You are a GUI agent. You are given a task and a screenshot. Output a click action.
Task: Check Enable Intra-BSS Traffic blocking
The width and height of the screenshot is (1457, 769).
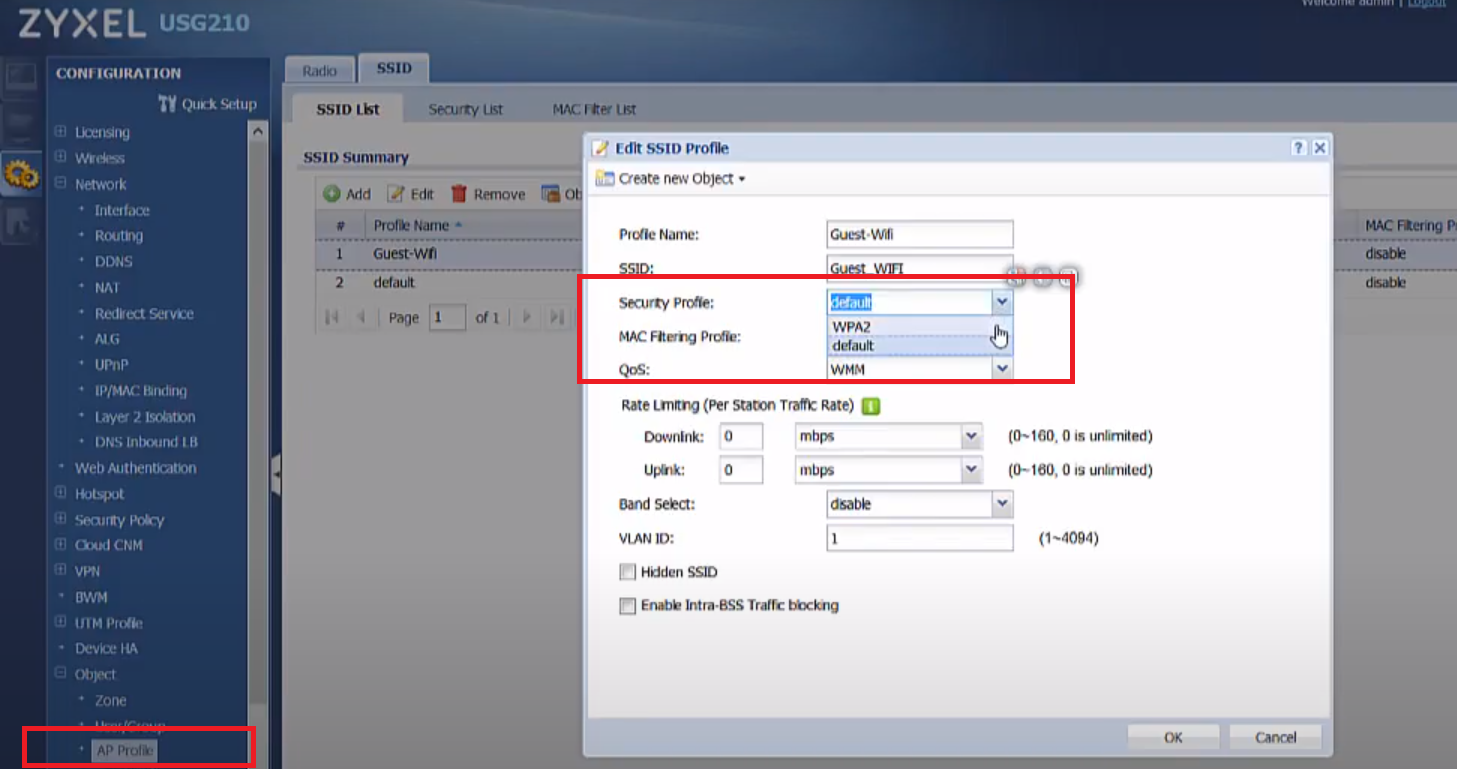pos(628,606)
